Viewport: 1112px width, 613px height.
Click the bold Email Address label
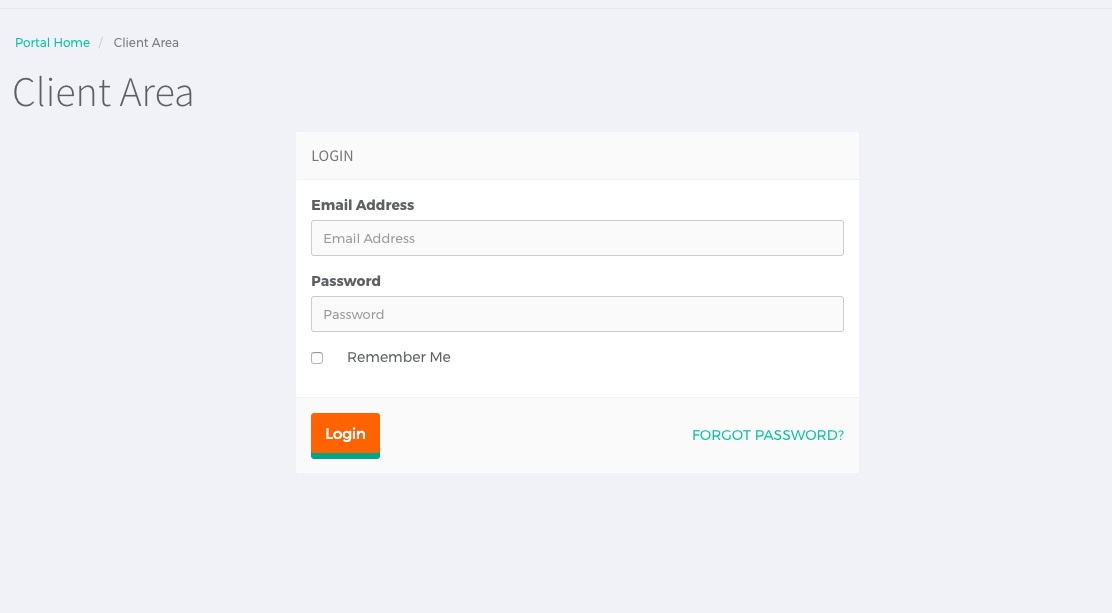(x=362, y=205)
